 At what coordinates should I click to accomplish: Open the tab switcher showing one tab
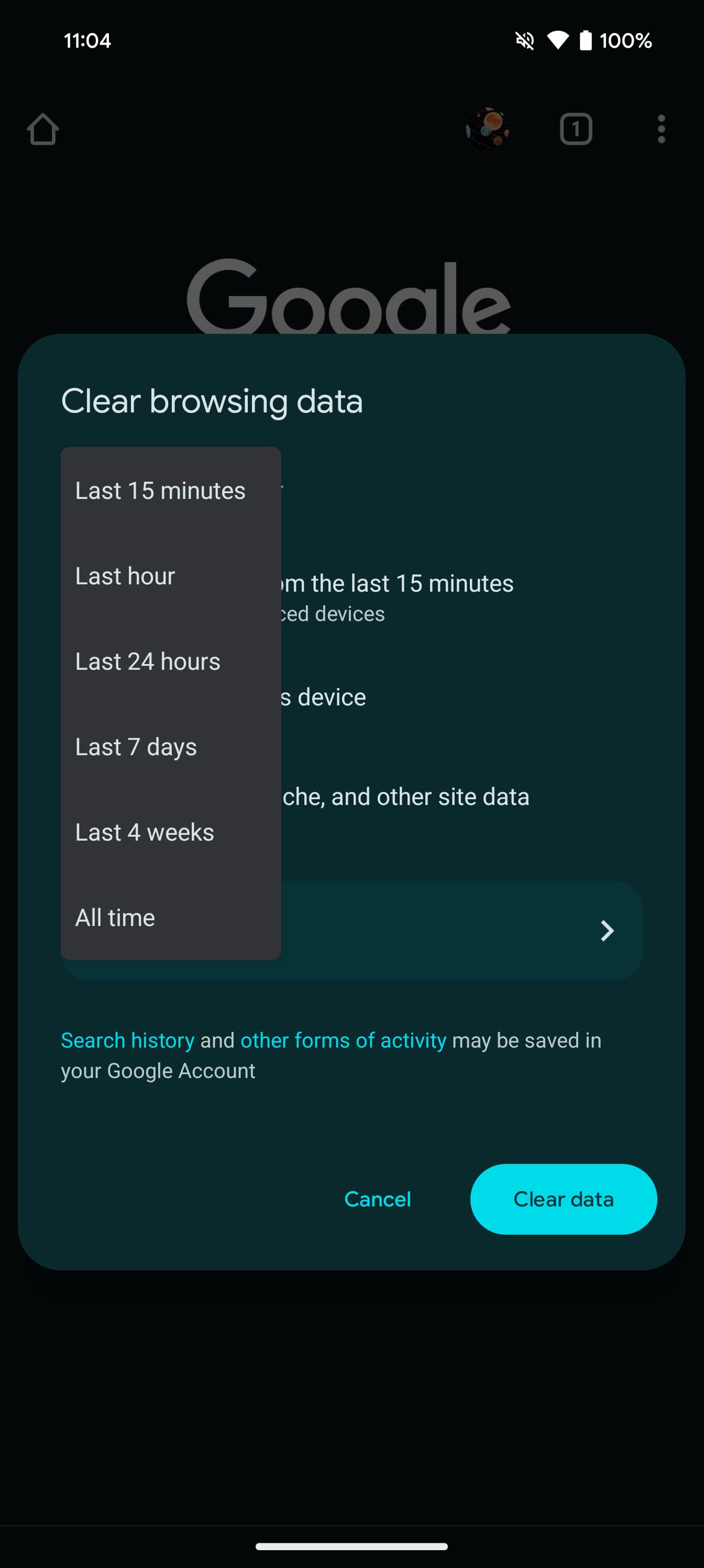click(x=575, y=128)
